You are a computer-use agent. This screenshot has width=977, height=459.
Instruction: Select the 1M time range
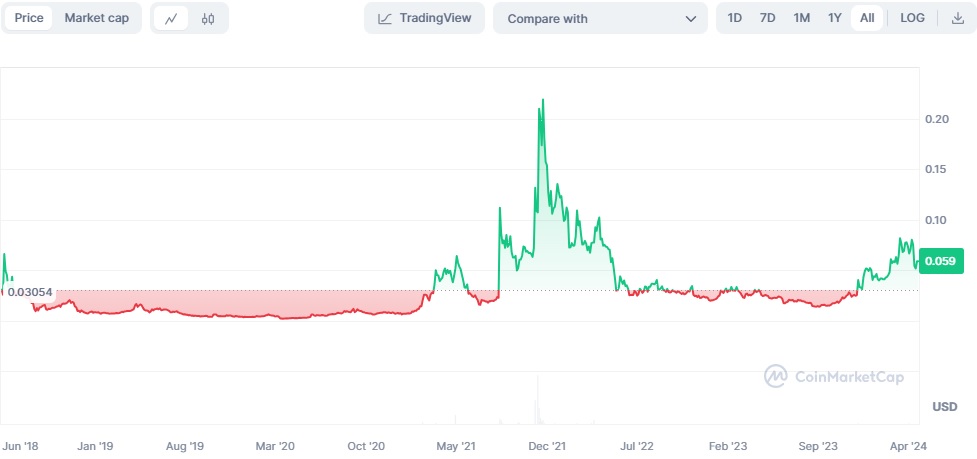coord(801,18)
